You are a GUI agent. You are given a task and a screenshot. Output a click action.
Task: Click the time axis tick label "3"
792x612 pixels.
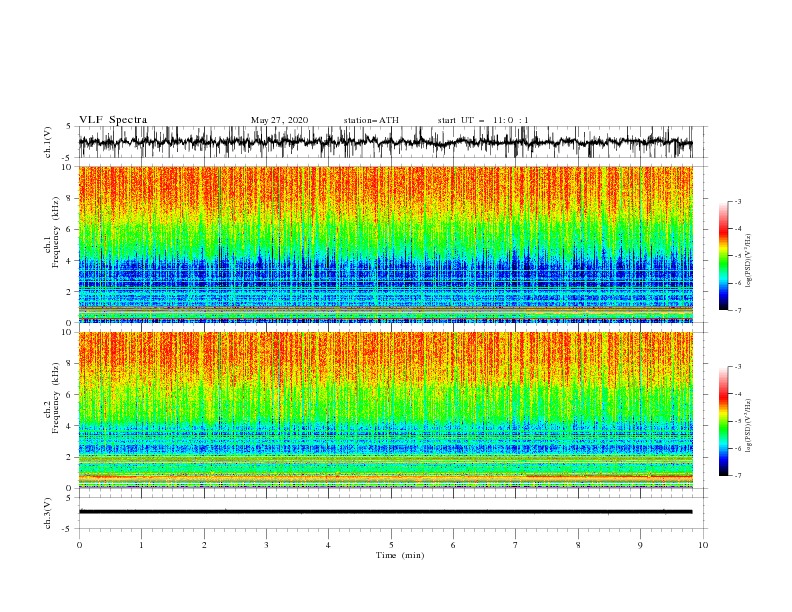[x=266, y=545]
